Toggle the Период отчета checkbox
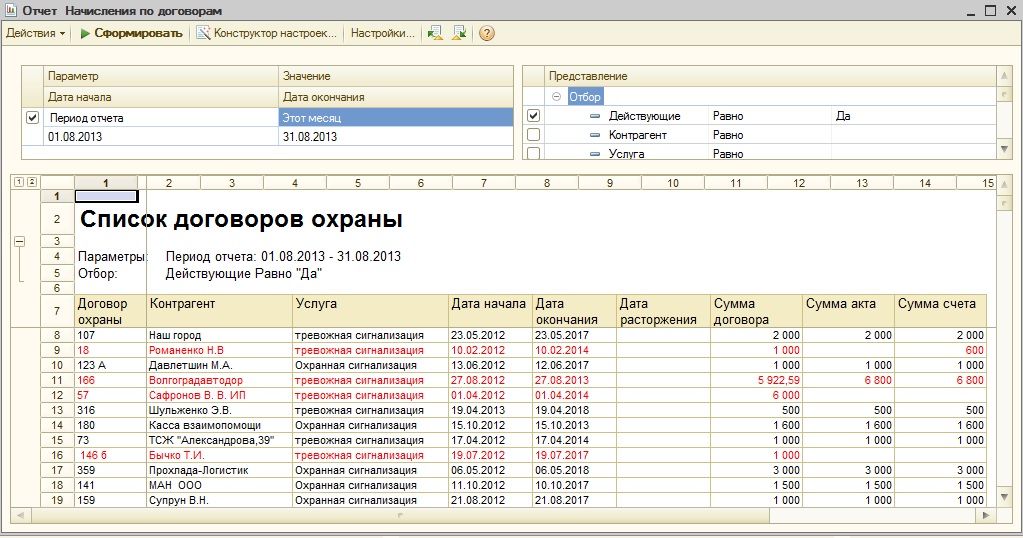The height and width of the screenshot is (538, 1023). 32,118
